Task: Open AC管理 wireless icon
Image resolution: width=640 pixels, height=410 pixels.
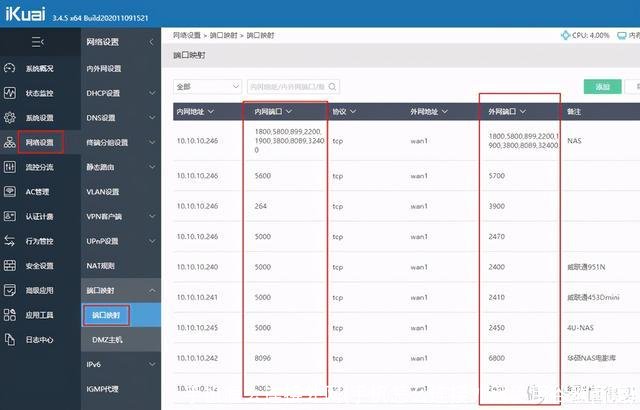Action: (10, 191)
